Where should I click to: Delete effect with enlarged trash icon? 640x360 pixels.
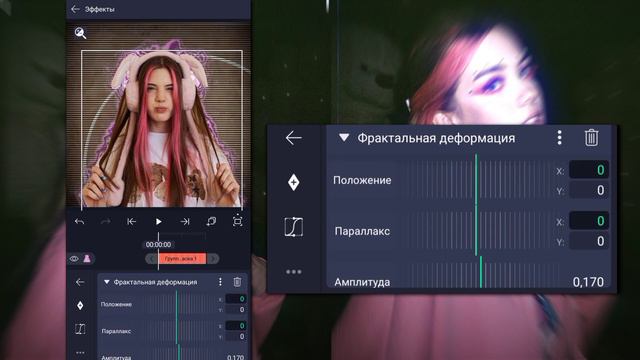pos(591,138)
